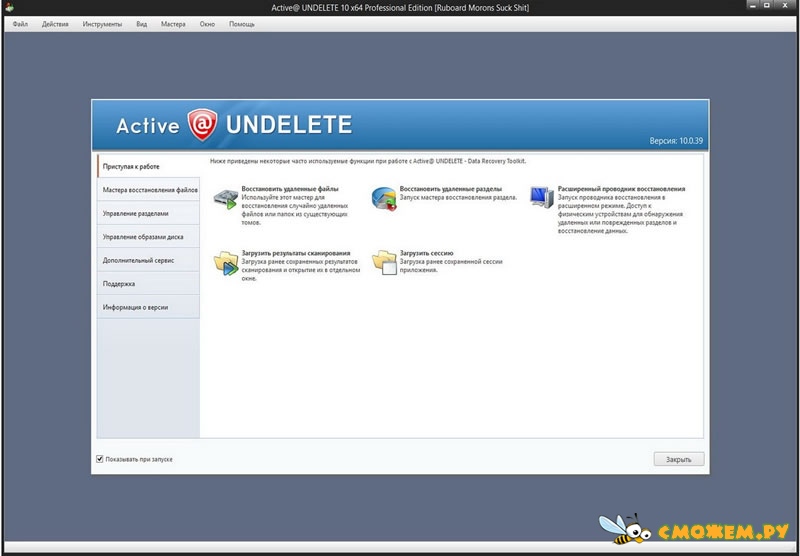Click the folder icon for loading scan results
Viewport: 800px width, 556px height.
pos(226,263)
